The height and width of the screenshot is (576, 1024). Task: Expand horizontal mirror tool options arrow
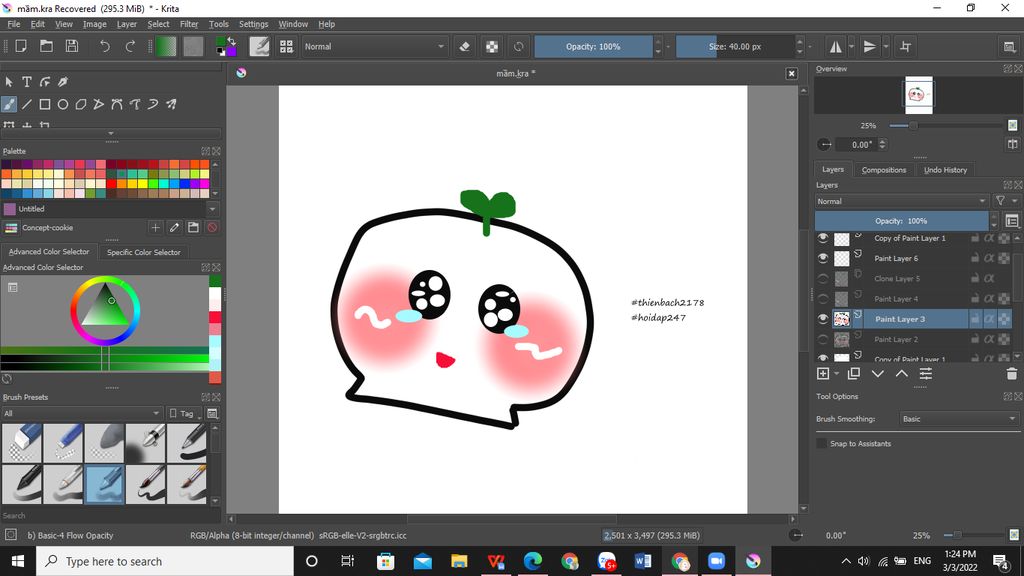tap(851, 46)
